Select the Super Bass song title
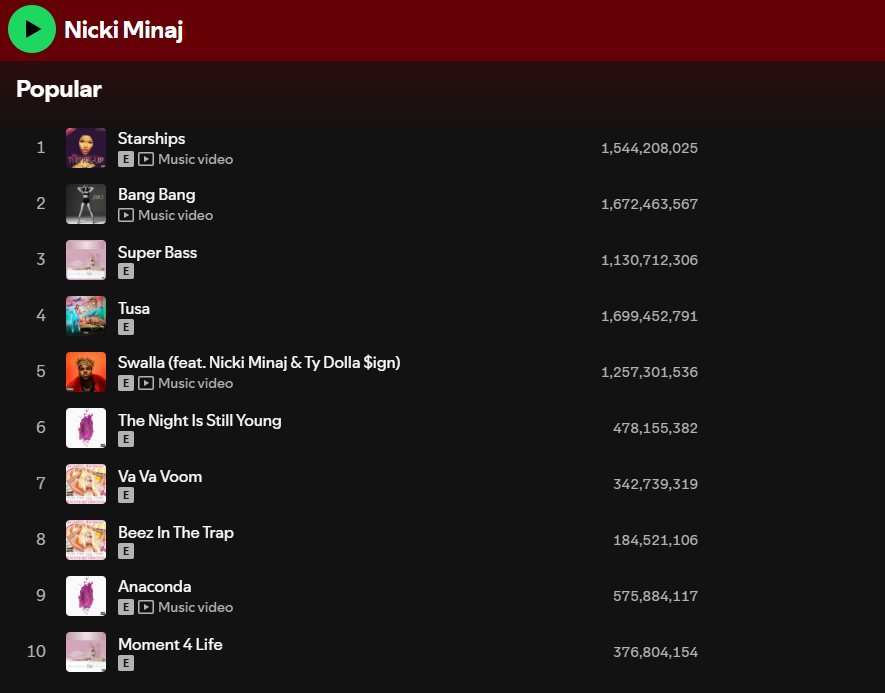This screenshot has width=885, height=693. [157, 252]
